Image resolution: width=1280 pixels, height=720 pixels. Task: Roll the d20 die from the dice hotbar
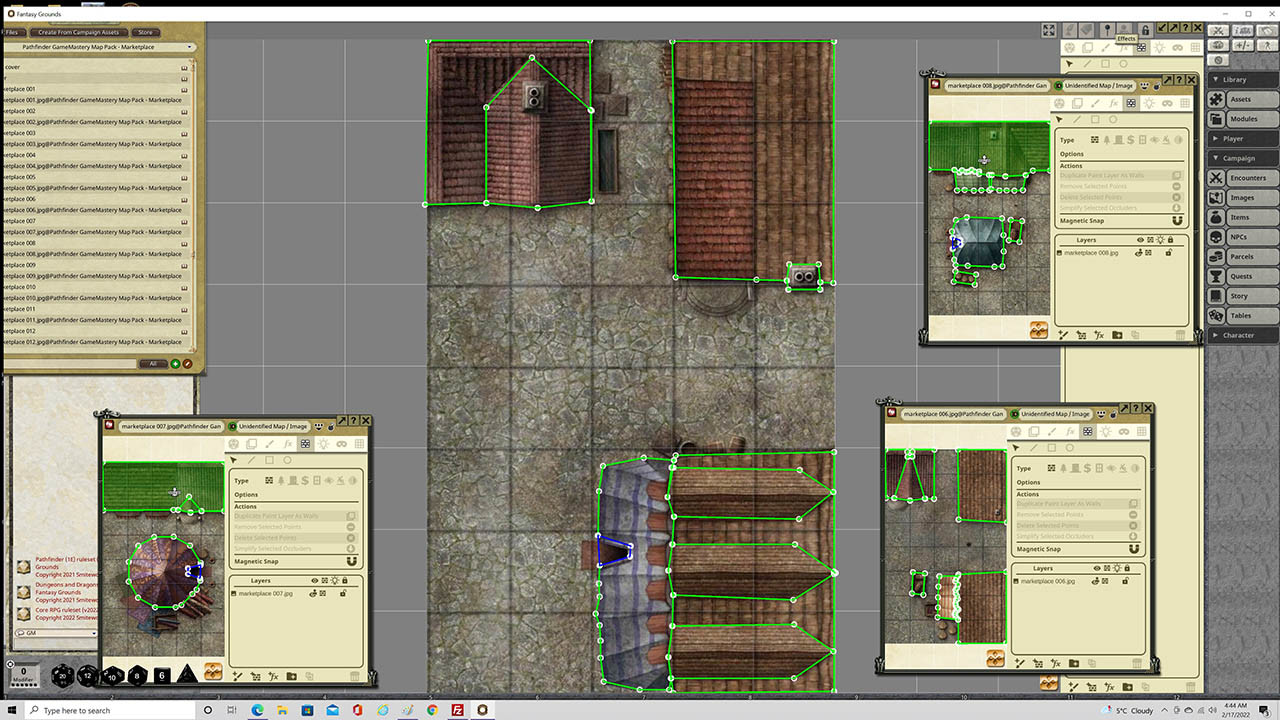pos(62,677)
